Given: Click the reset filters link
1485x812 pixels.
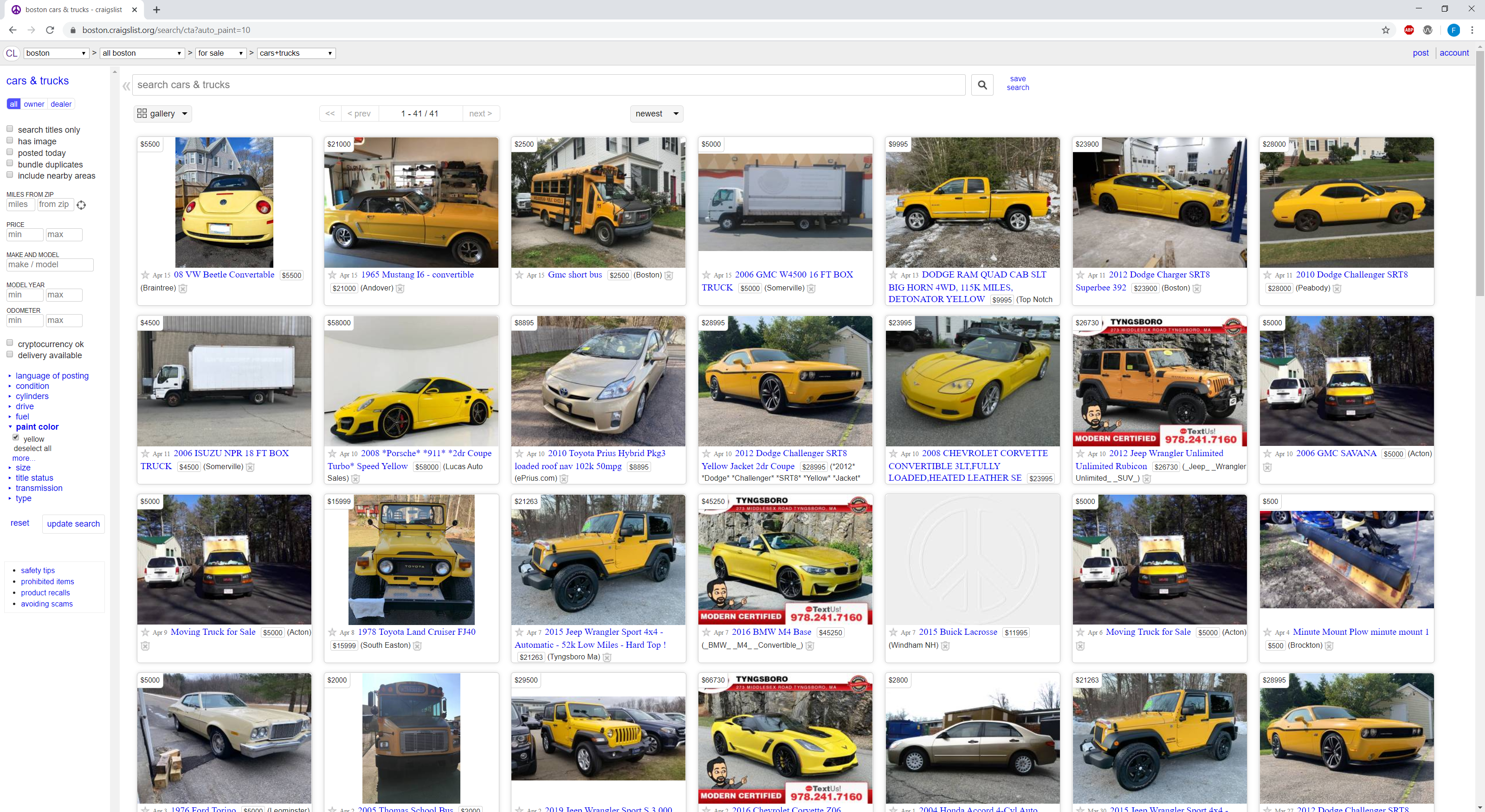Looking at the screenshot, I should [x=19, y=523].
